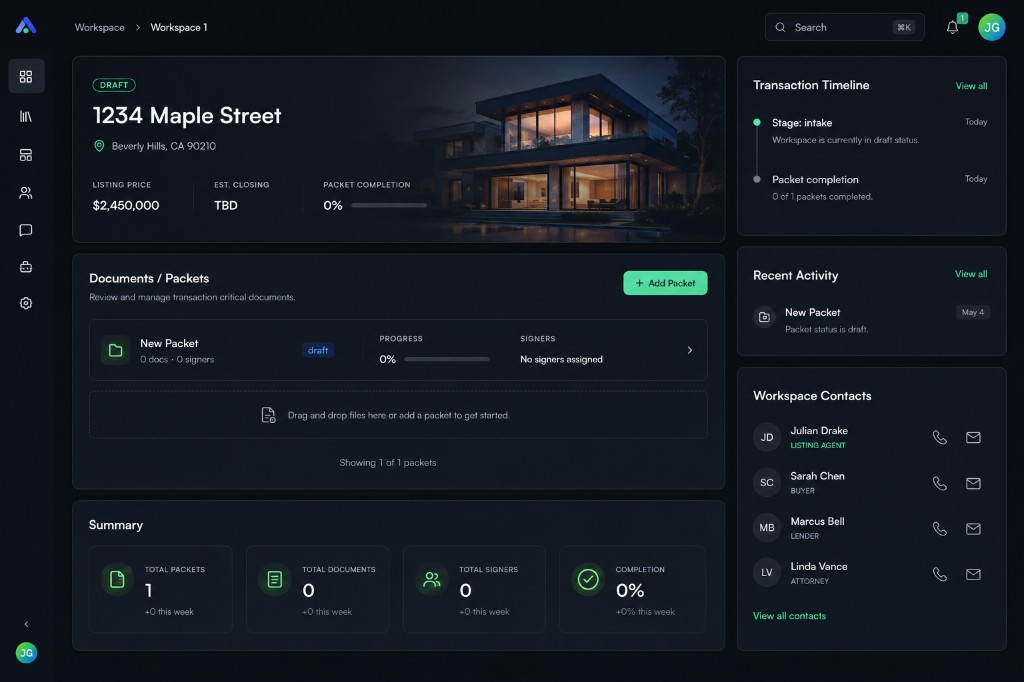Click 'Showing 1 of 1 packets' text
This screenshot has width=1024, height=682.
388,463
